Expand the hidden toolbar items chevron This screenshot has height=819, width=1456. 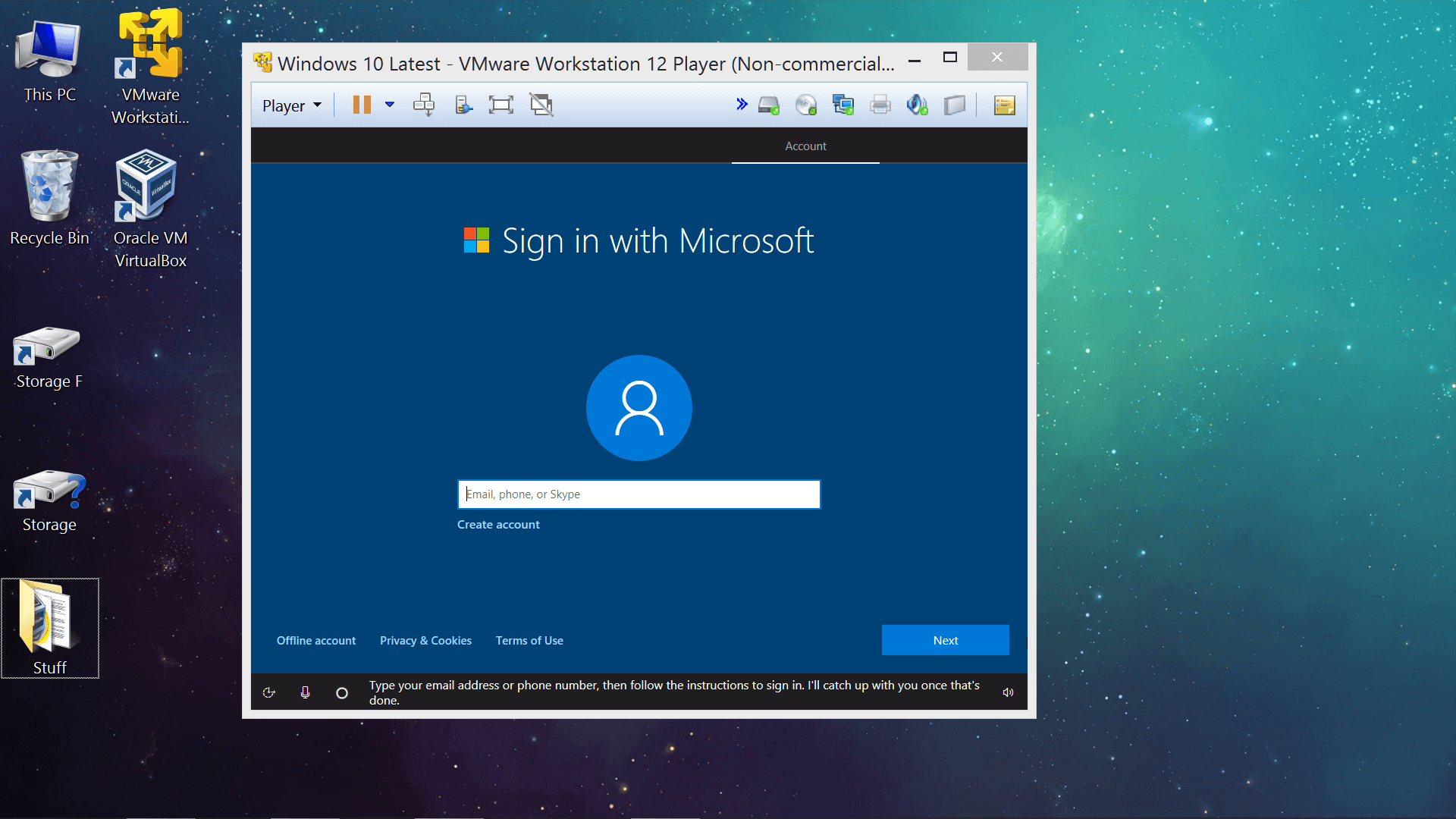coord(742,105)
